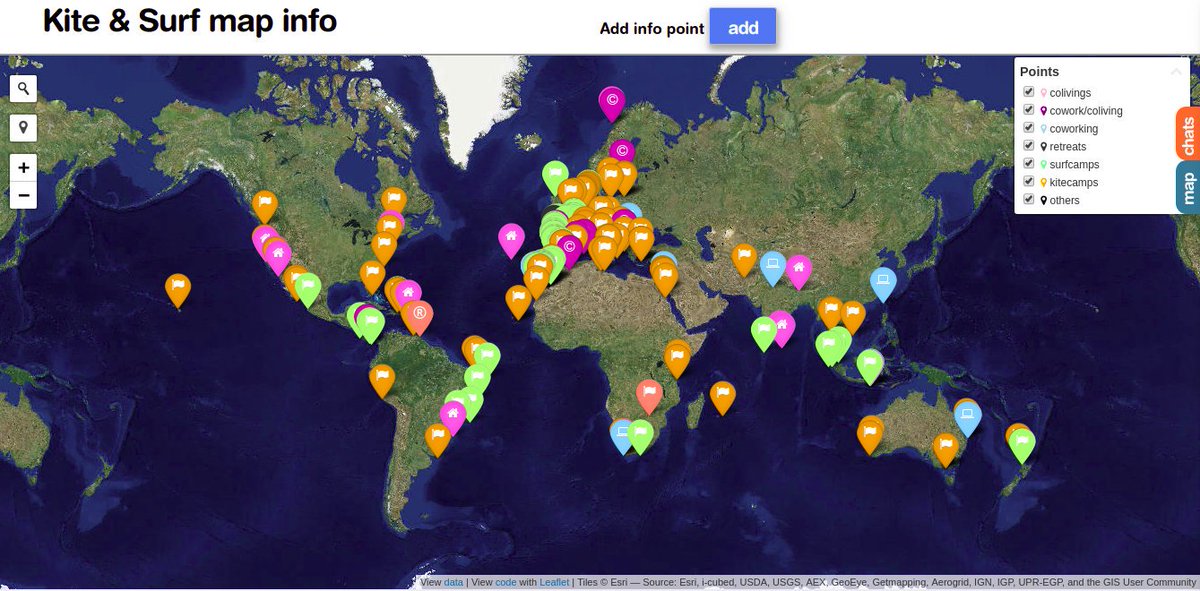Zoom out with the minus control
The image size is (1200, 591).
23,194
